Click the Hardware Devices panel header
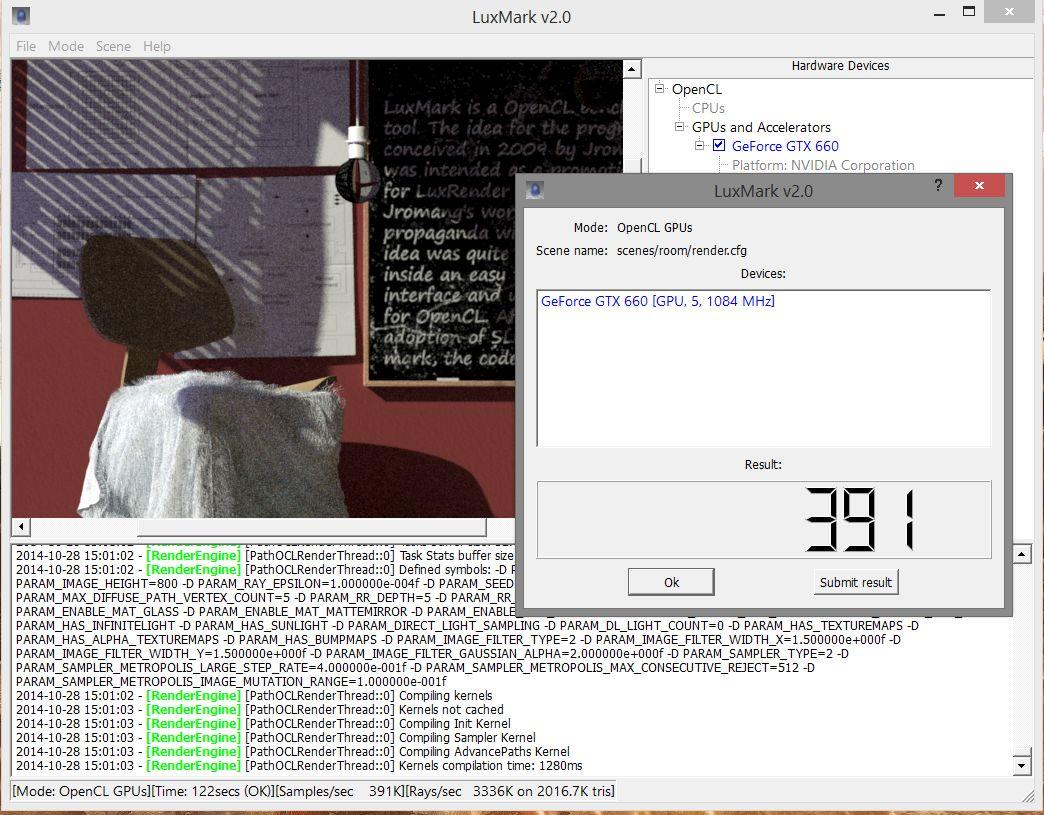1044x815 pixels. click(840, 65)
